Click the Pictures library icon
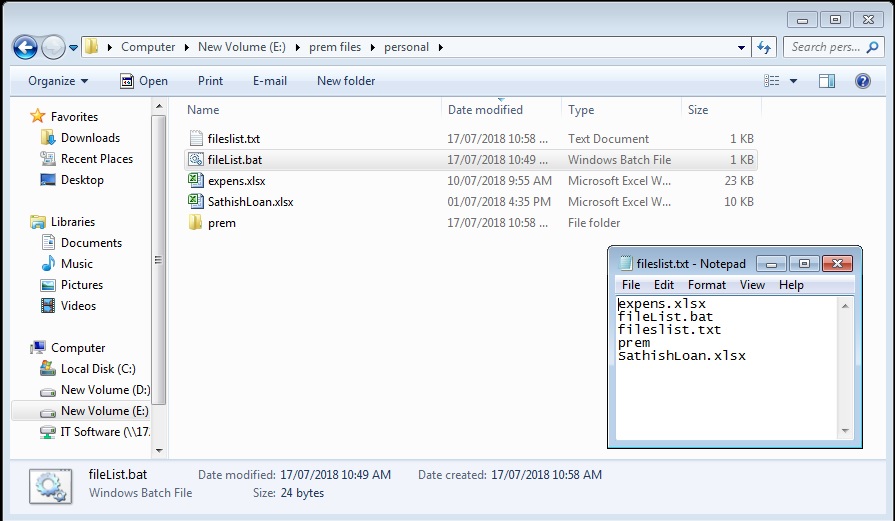Screen dimensions: 895x521 (48, 285)
